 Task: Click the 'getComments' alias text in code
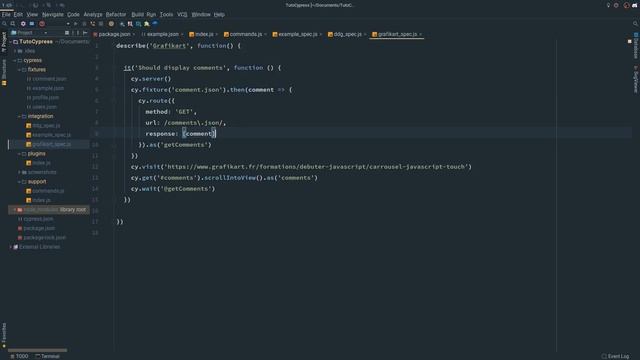pyautogui.click(x=185, y=145)
